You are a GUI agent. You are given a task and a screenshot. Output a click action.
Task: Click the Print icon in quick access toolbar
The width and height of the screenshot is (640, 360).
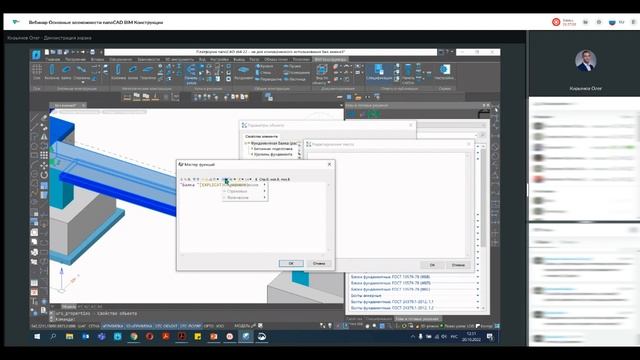click(x=92, y=52)
